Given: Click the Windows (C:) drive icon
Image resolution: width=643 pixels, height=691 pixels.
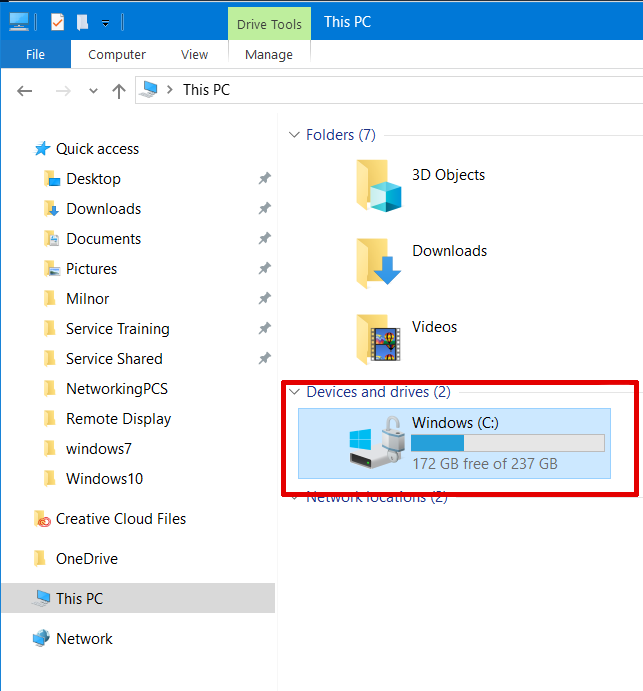Looking at the screenshot, I should click(375, 442).
